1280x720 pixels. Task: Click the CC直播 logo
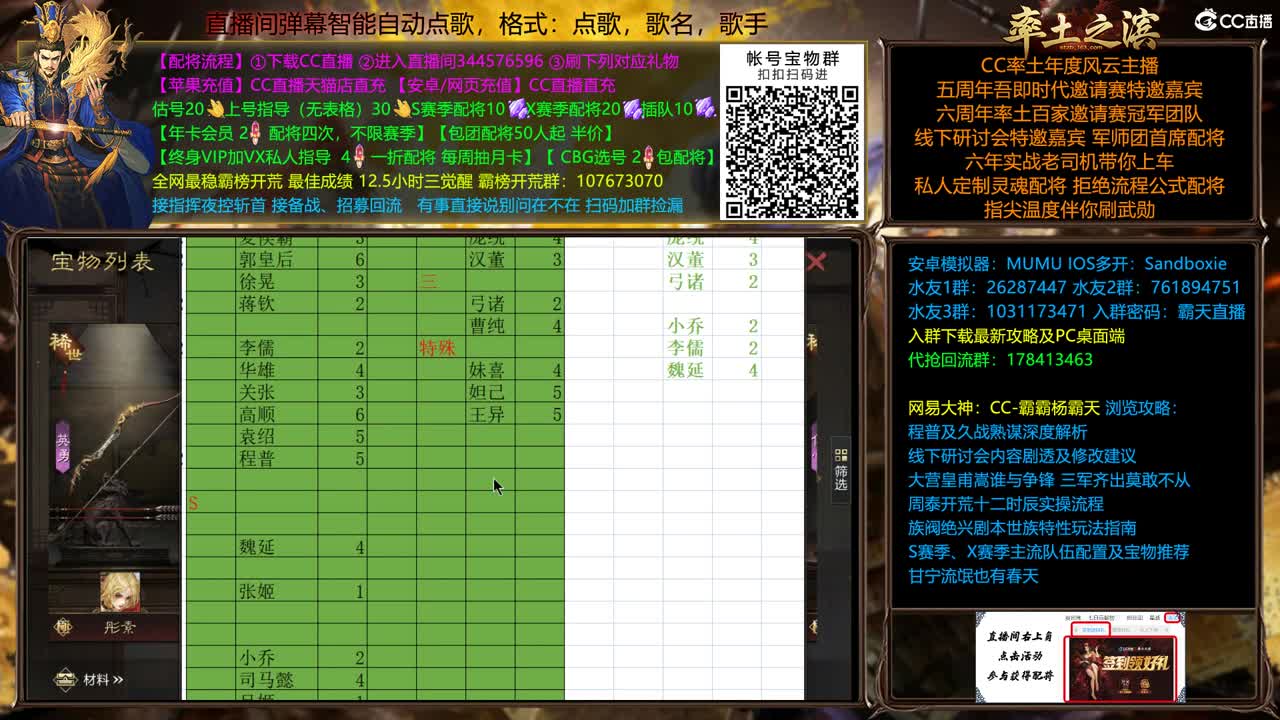point(1234,20)
